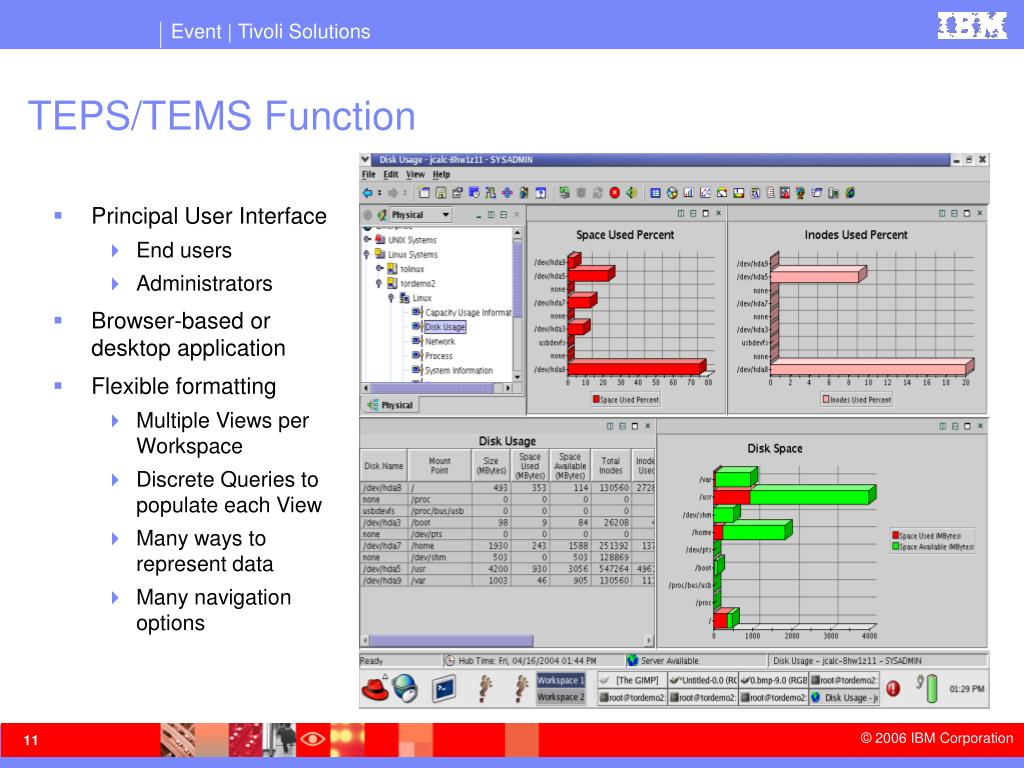Select Capacity Usage Information in the tree
This screenshot has height=768, width=1024.
click(468, 313)
